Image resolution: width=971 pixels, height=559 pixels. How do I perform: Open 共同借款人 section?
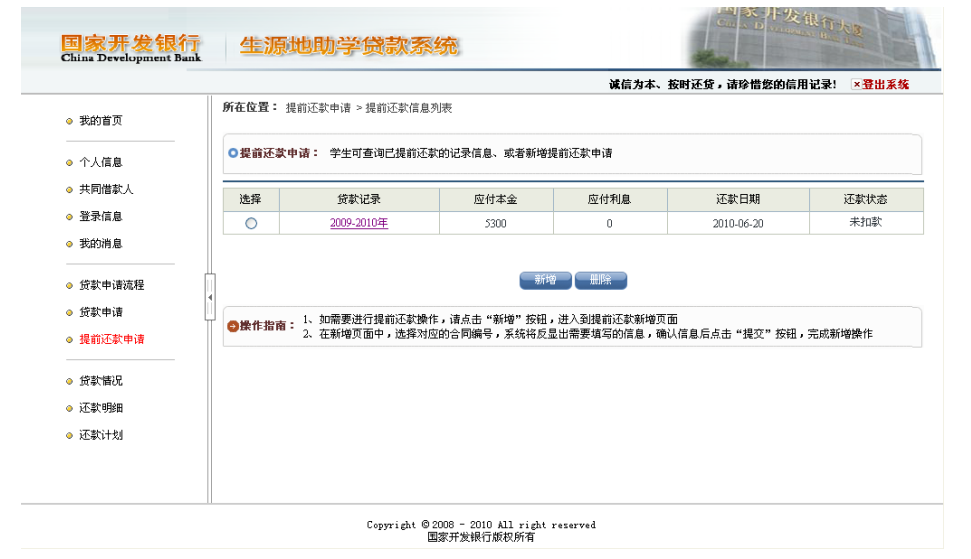pos(106,189)
